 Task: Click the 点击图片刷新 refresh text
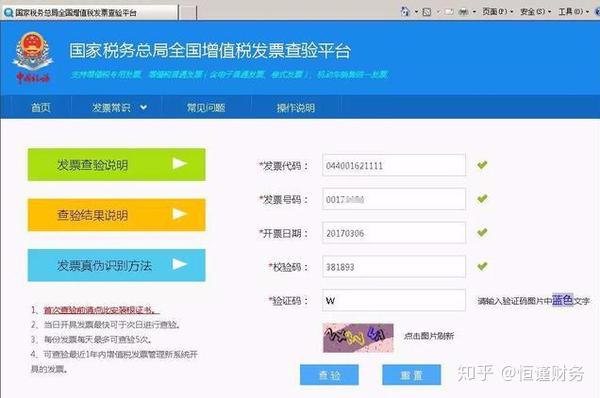[x=429, y=336]
